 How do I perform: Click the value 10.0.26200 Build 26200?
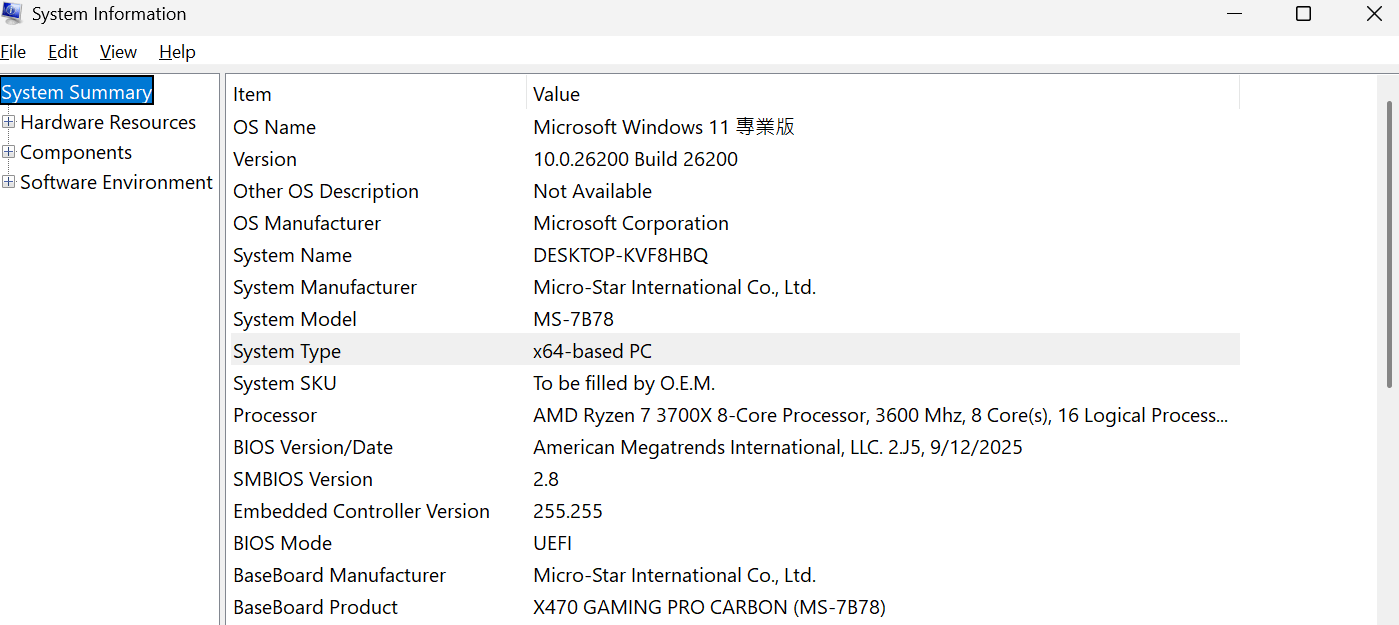point(636,159)
